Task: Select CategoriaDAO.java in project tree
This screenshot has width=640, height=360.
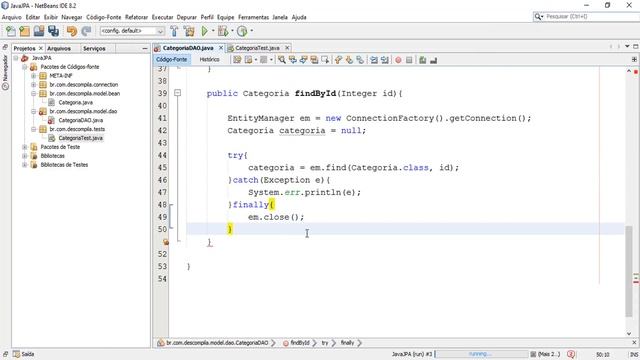Action: coord(80,120)
